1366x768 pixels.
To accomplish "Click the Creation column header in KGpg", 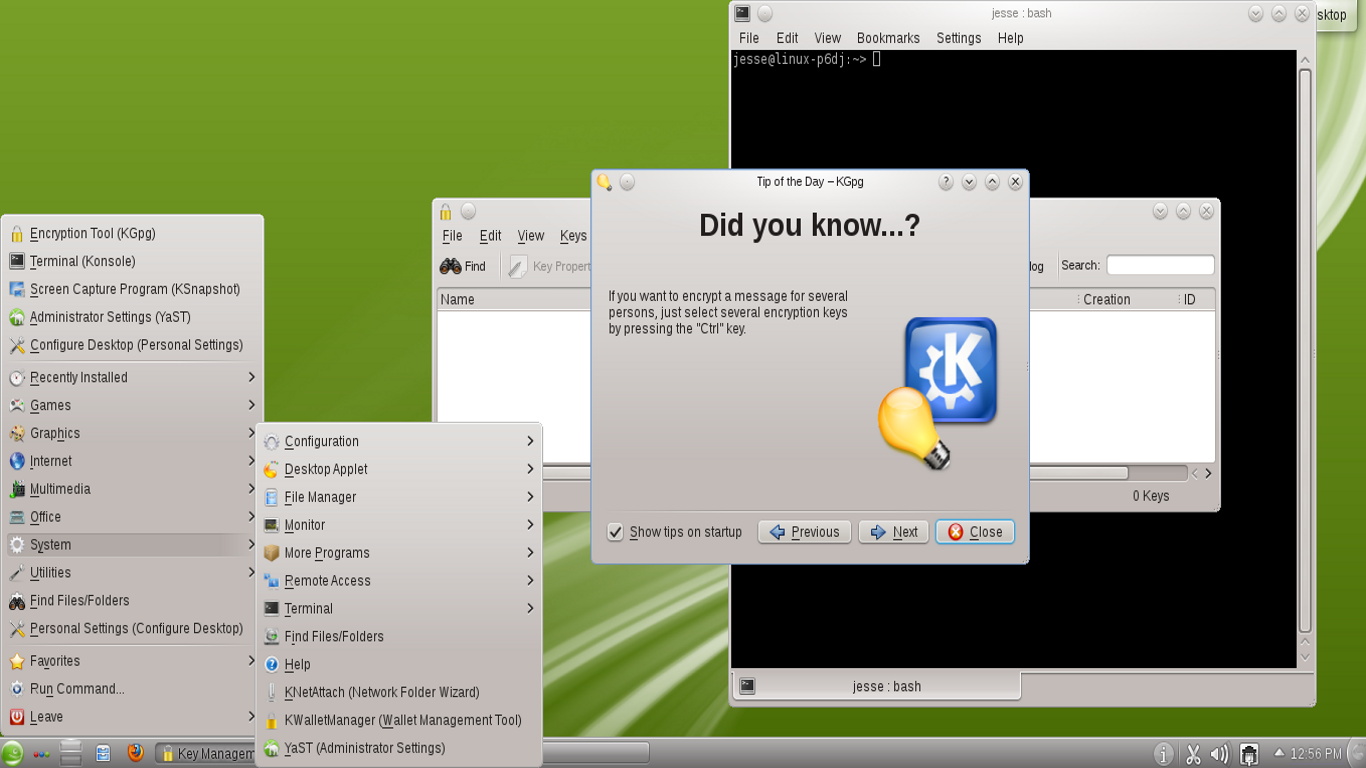I will point(1127,299).
